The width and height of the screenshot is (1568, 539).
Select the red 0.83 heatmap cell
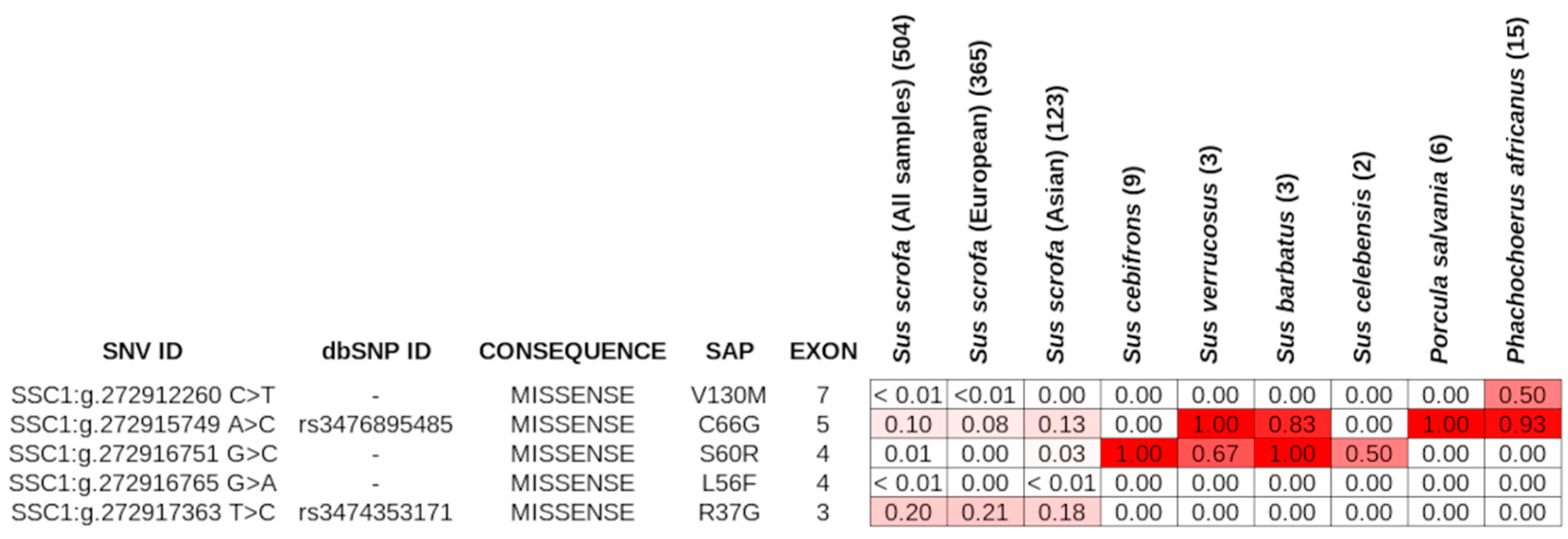pyautogui.click(x=1292, y=425)
